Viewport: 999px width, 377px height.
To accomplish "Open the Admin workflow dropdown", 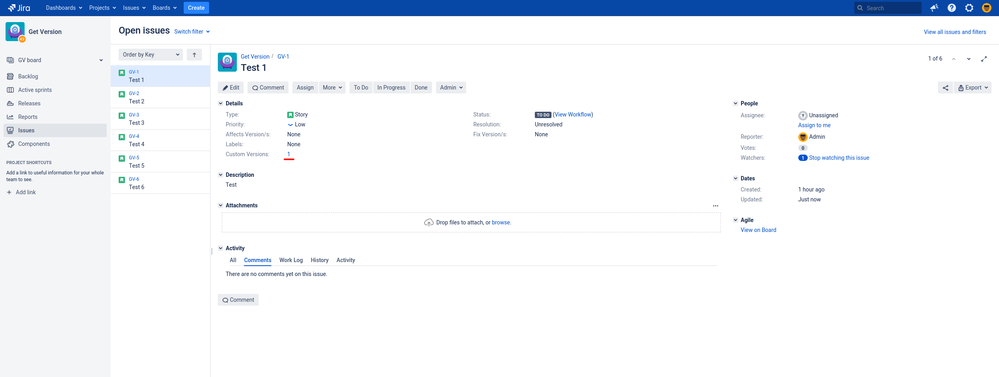I will coord(450,88).
